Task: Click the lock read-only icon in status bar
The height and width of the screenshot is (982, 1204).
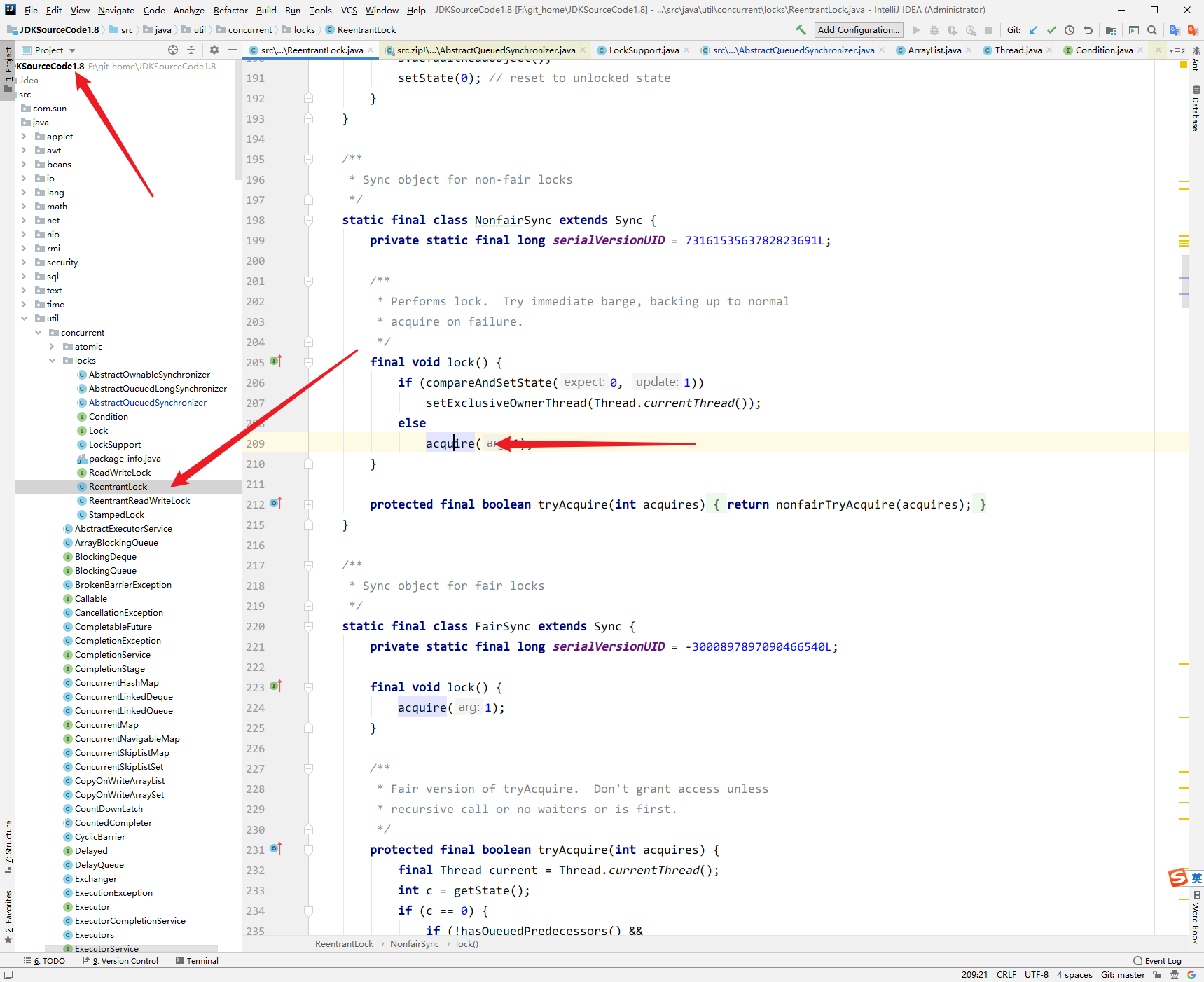Action: [x=1157, y=975]
